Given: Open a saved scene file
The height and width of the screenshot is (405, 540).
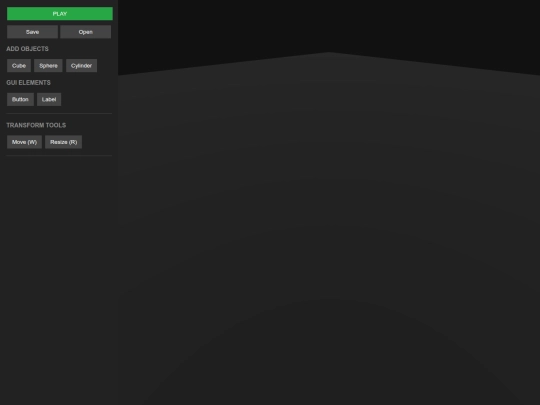Looking at the screenshot, I should coord(85,32).
